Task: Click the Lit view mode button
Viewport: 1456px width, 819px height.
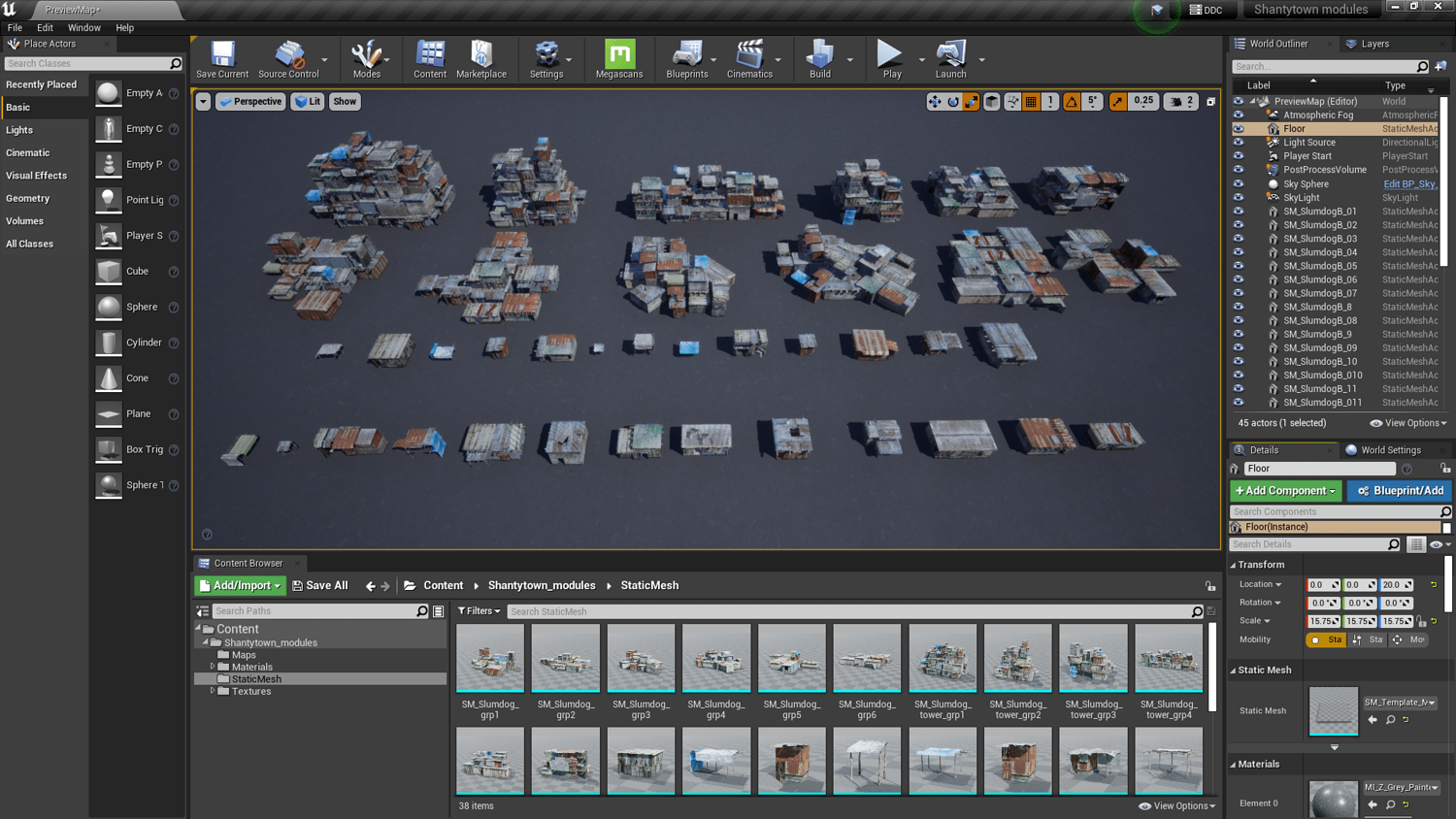Action: 308,101
